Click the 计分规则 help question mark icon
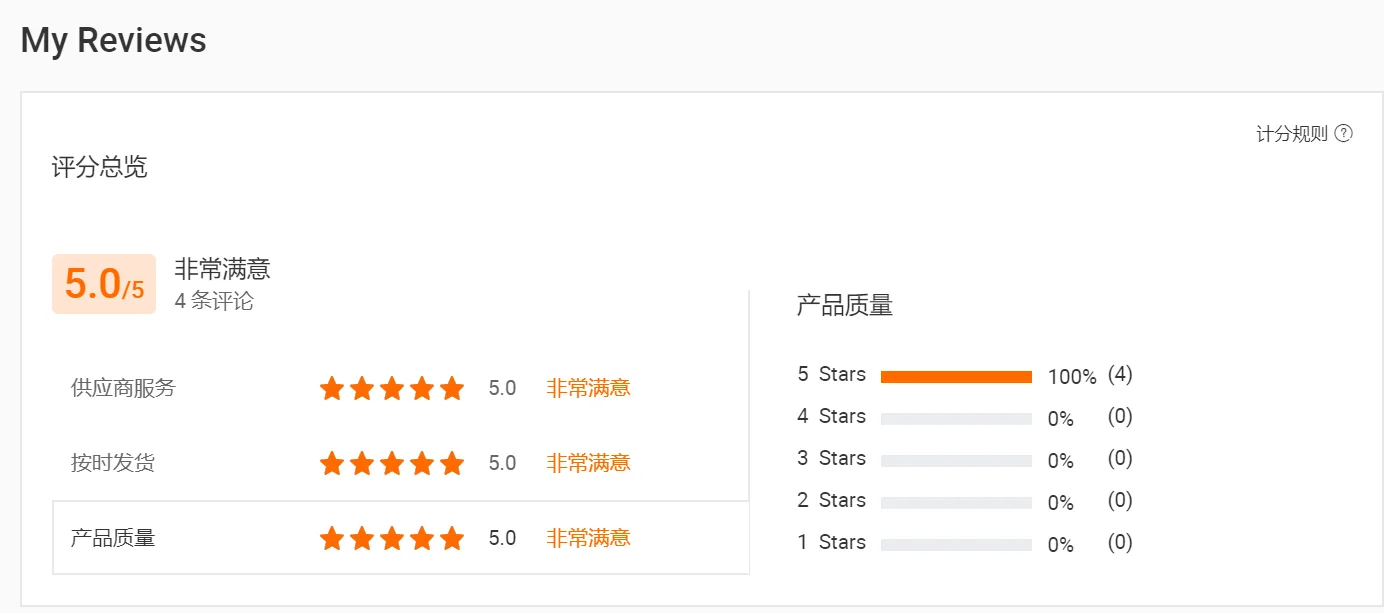 tap(1344, 134)
